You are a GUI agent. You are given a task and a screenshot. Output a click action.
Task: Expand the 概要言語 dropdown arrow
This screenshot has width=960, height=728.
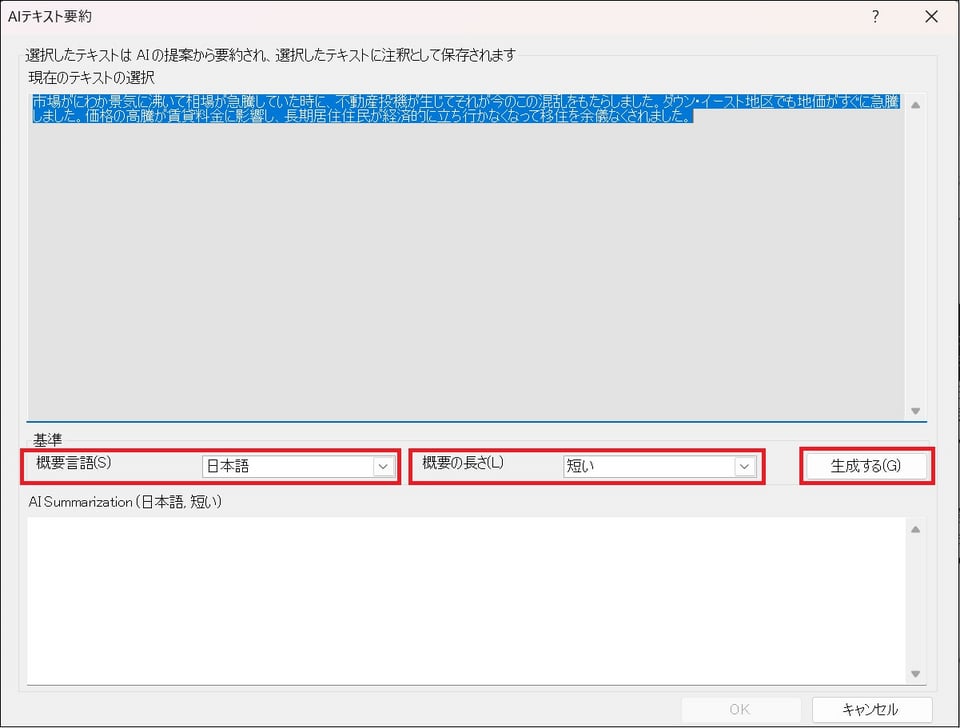pyautogui.click(x=383, y=466)
